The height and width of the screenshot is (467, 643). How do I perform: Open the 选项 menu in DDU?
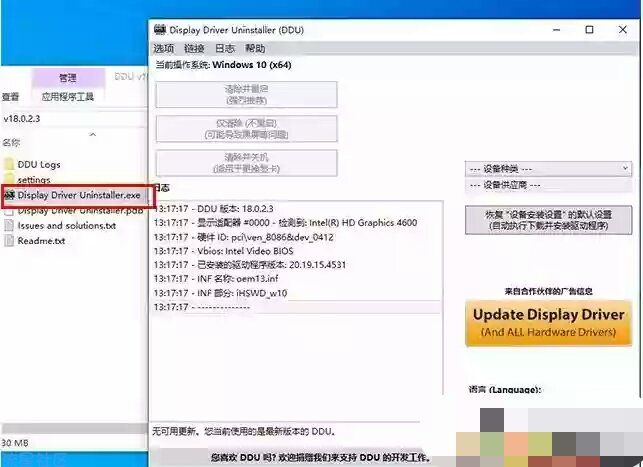tap(164, 48)
